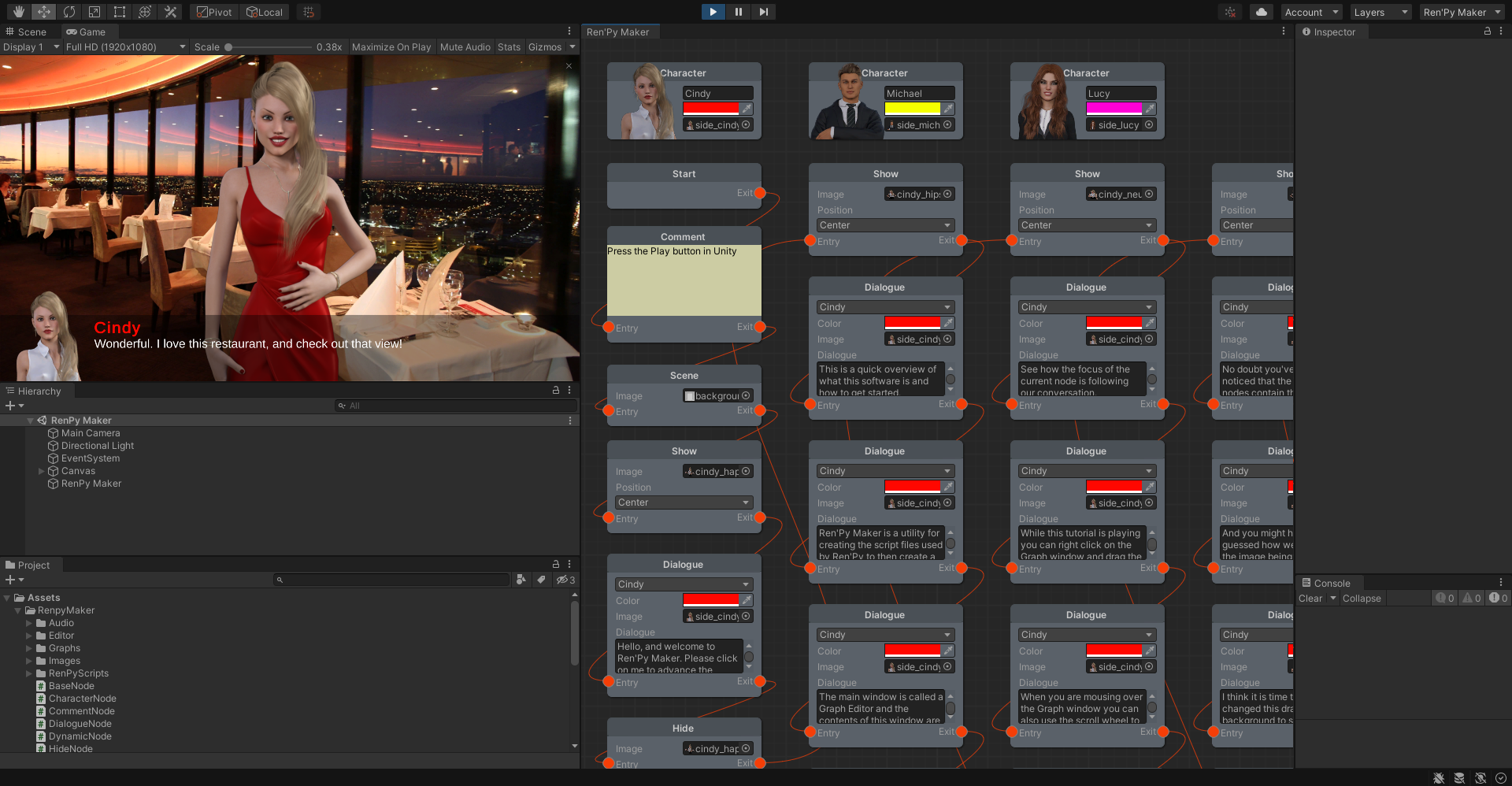Lock the Inspector panel
1512x786 pixels.
1488,32
